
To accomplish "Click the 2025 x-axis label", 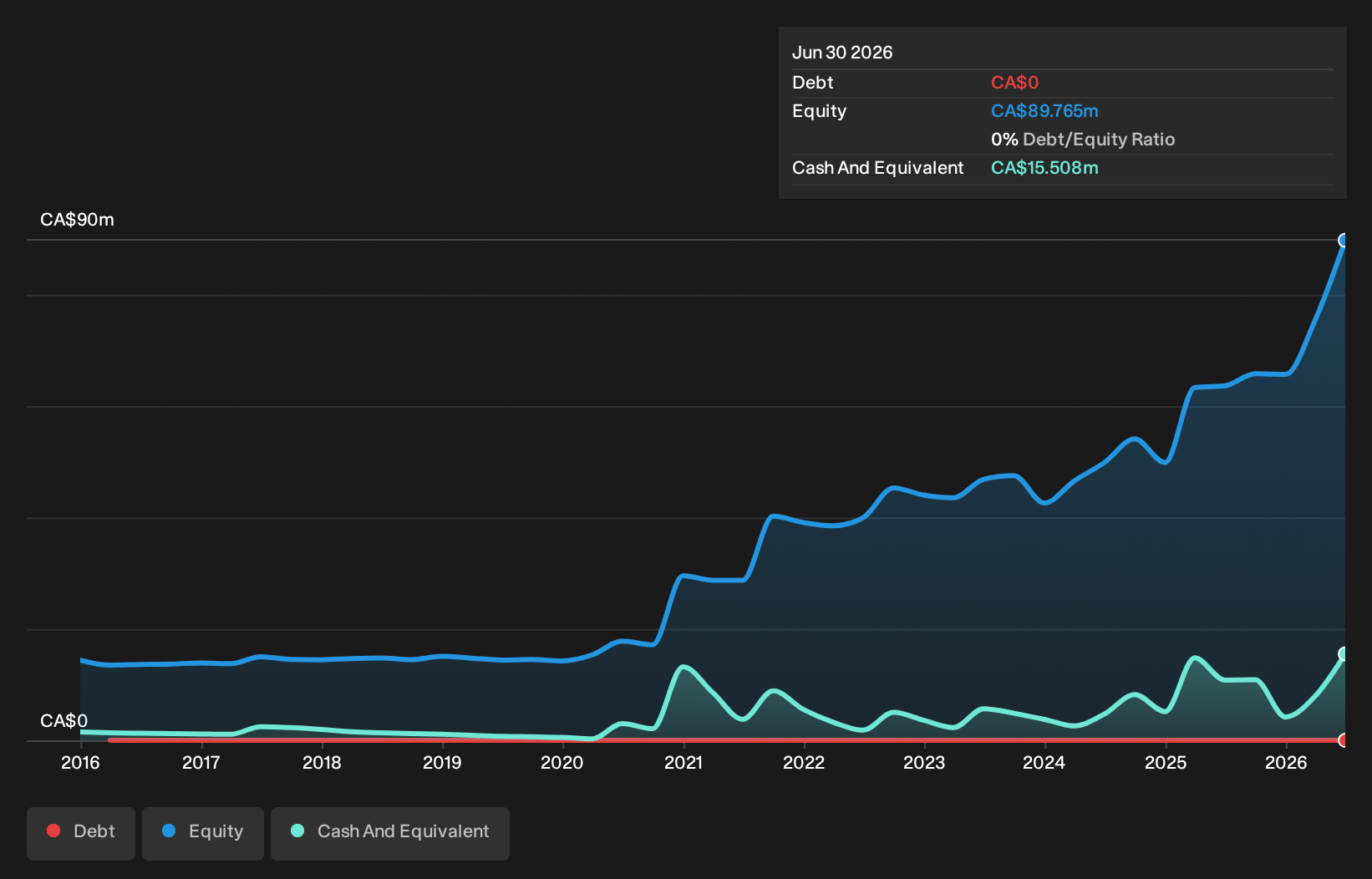I will coord(1166,762).
